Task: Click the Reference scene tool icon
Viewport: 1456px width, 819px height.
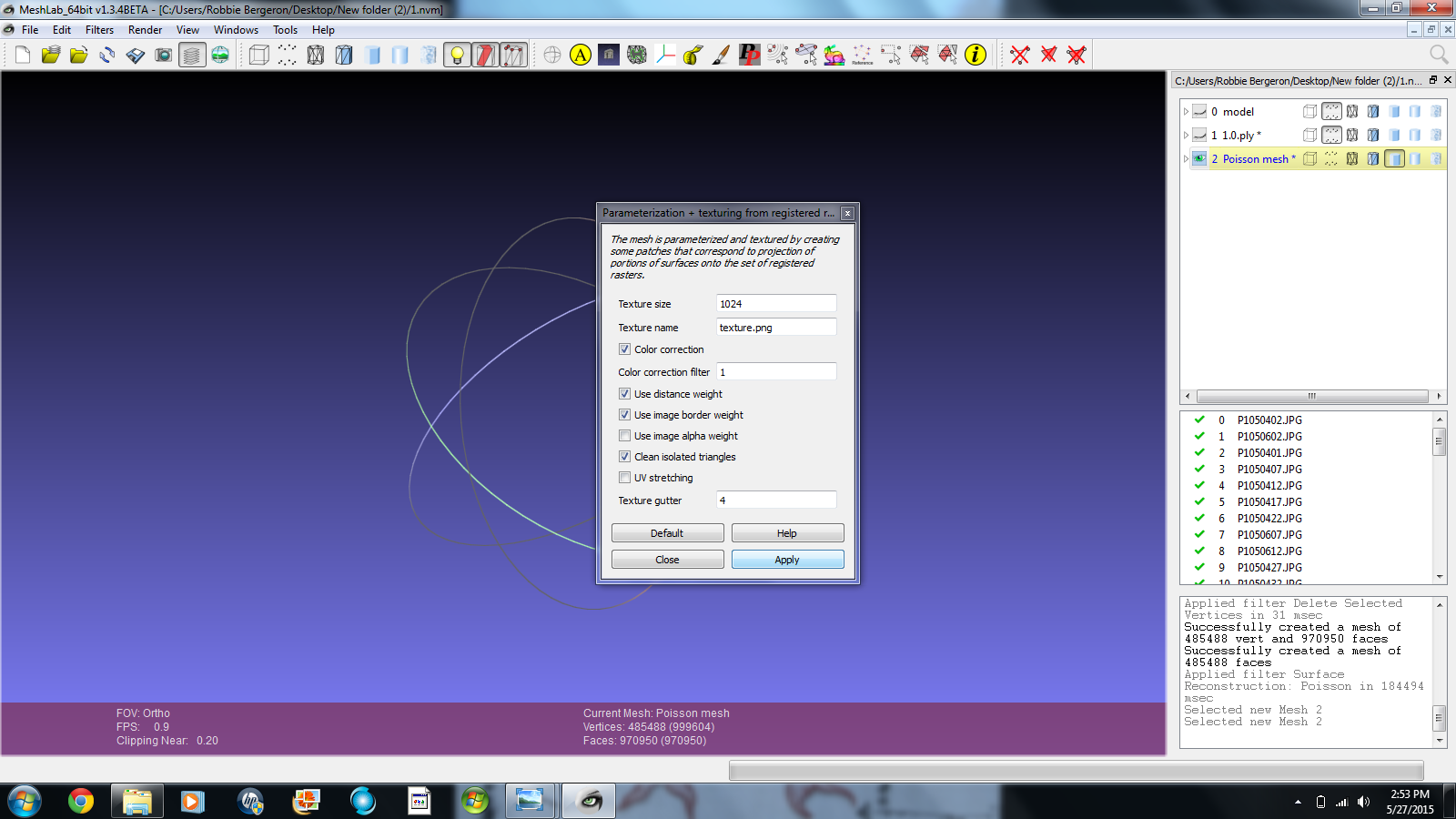Action: [x=863, y=55]
